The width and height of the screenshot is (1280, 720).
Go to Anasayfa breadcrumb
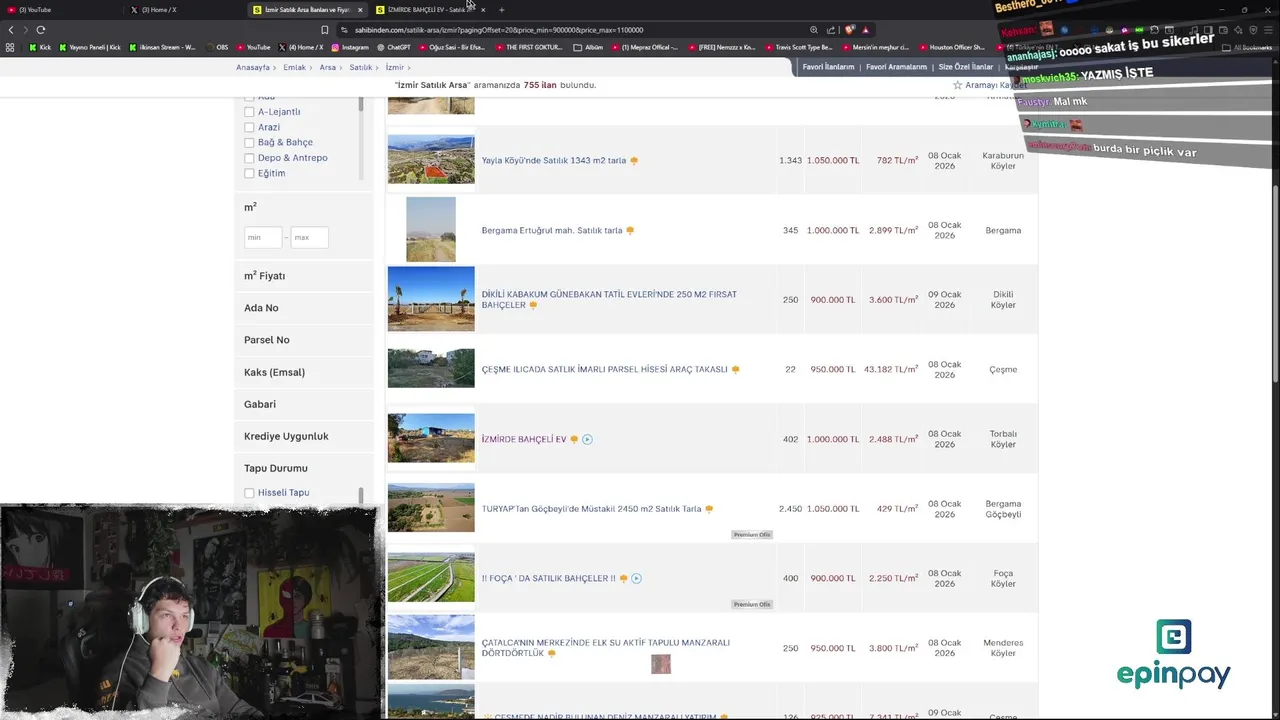click(x=253, y=67)
